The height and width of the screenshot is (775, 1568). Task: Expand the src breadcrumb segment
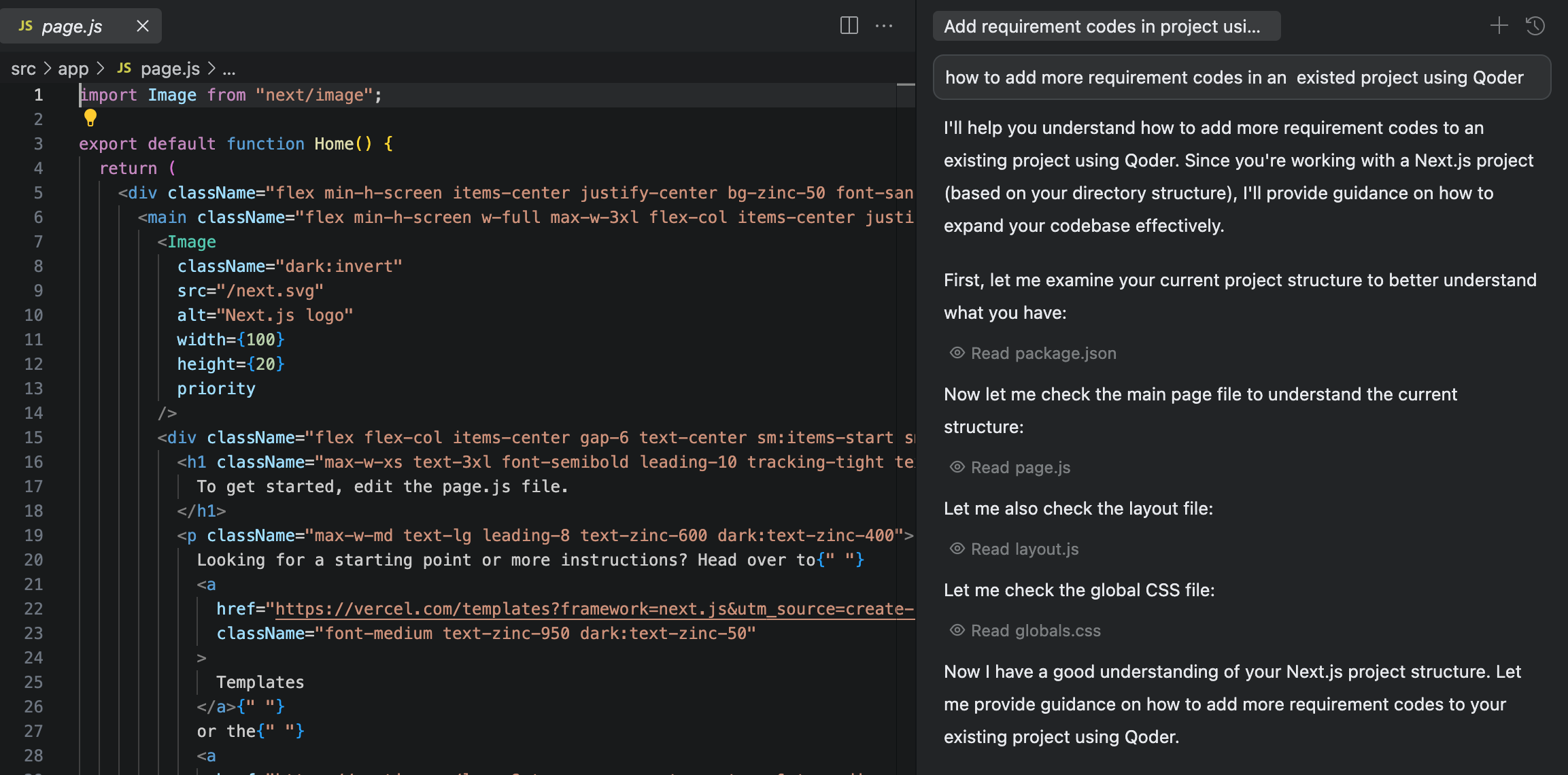pos(23,69)
